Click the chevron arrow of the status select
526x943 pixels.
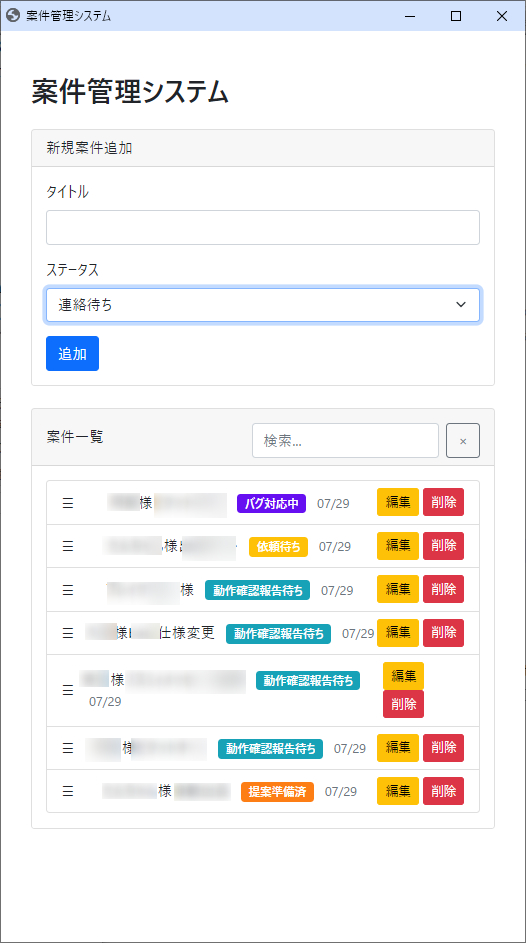[x=461, y=305]
